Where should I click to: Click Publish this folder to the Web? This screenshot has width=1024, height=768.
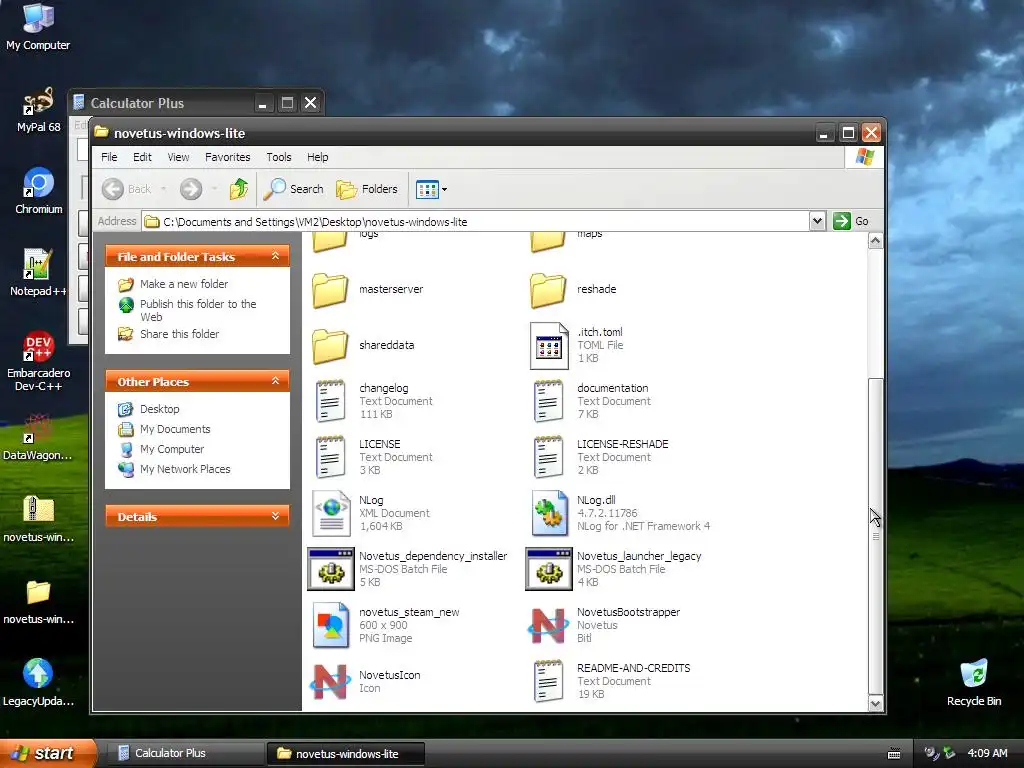click(x=198, y=310)
